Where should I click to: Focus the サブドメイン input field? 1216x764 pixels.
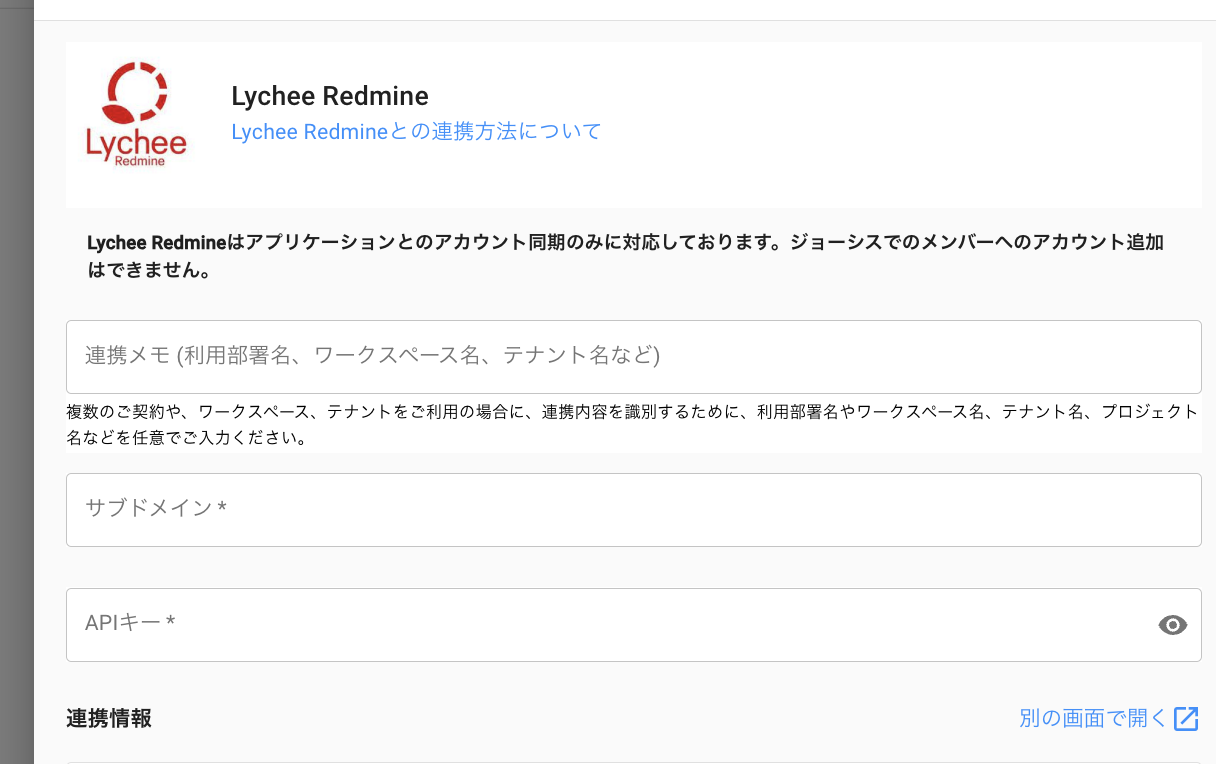pos(633,509)
